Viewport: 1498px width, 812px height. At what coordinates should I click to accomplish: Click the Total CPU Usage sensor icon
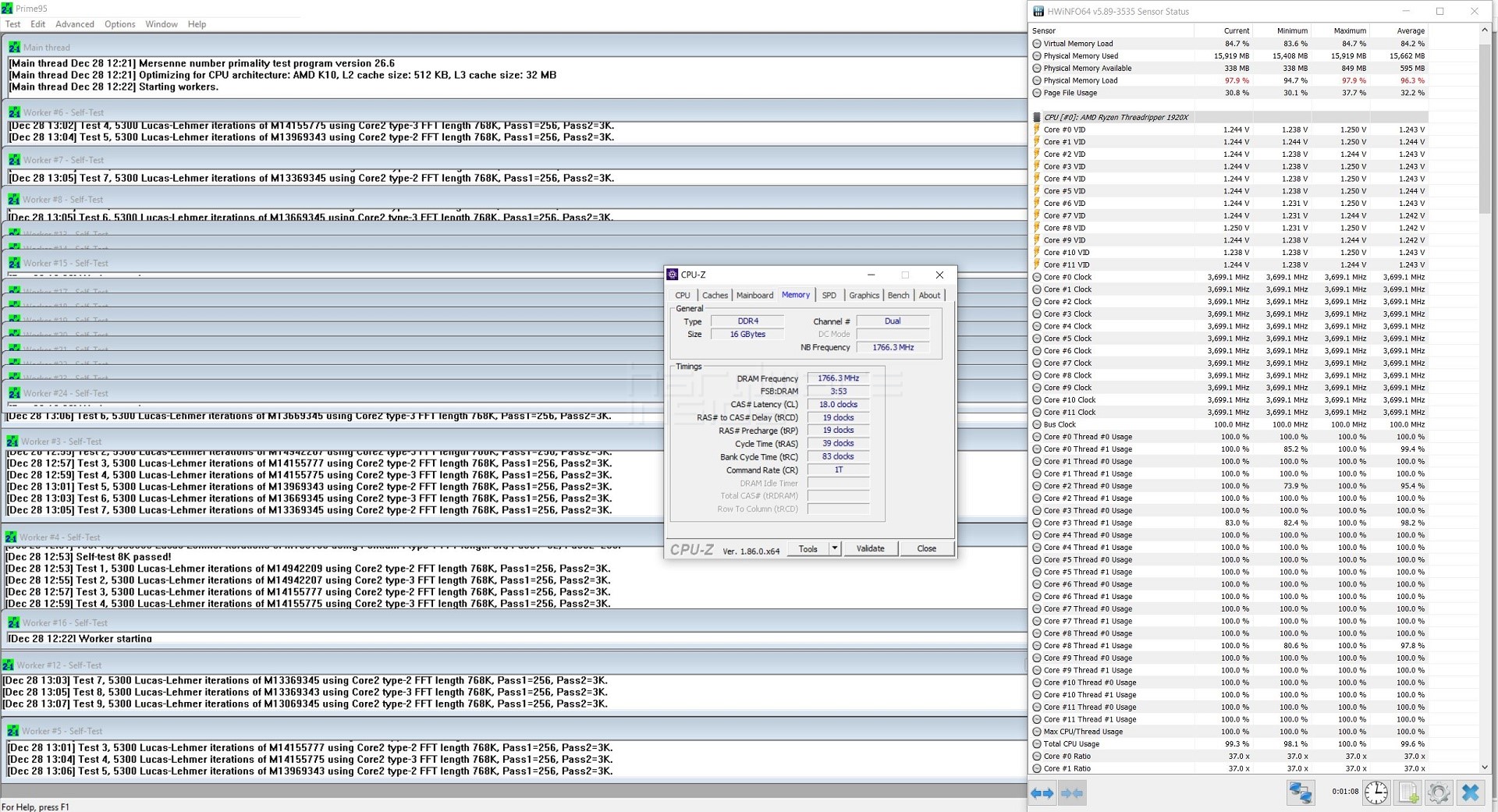coord(1037,744)
